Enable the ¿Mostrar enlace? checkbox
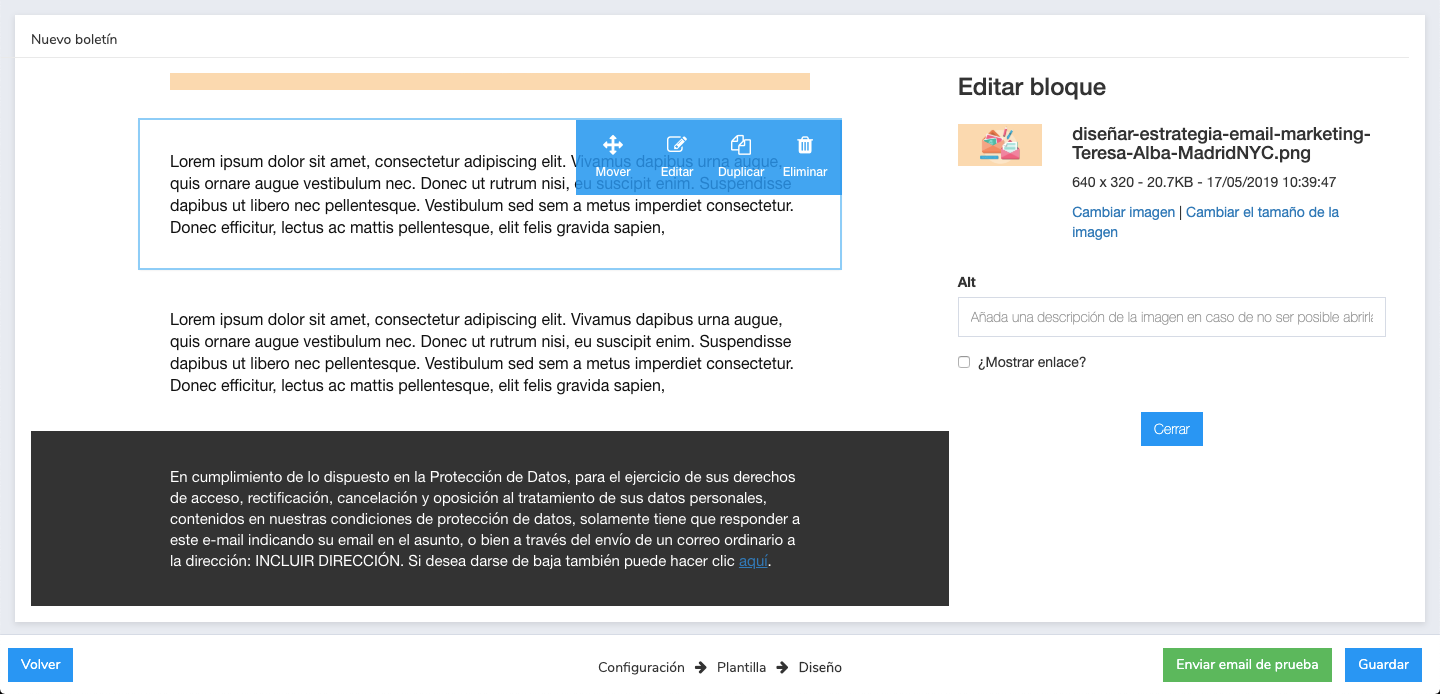The image size is (1440, 694). 964,361
